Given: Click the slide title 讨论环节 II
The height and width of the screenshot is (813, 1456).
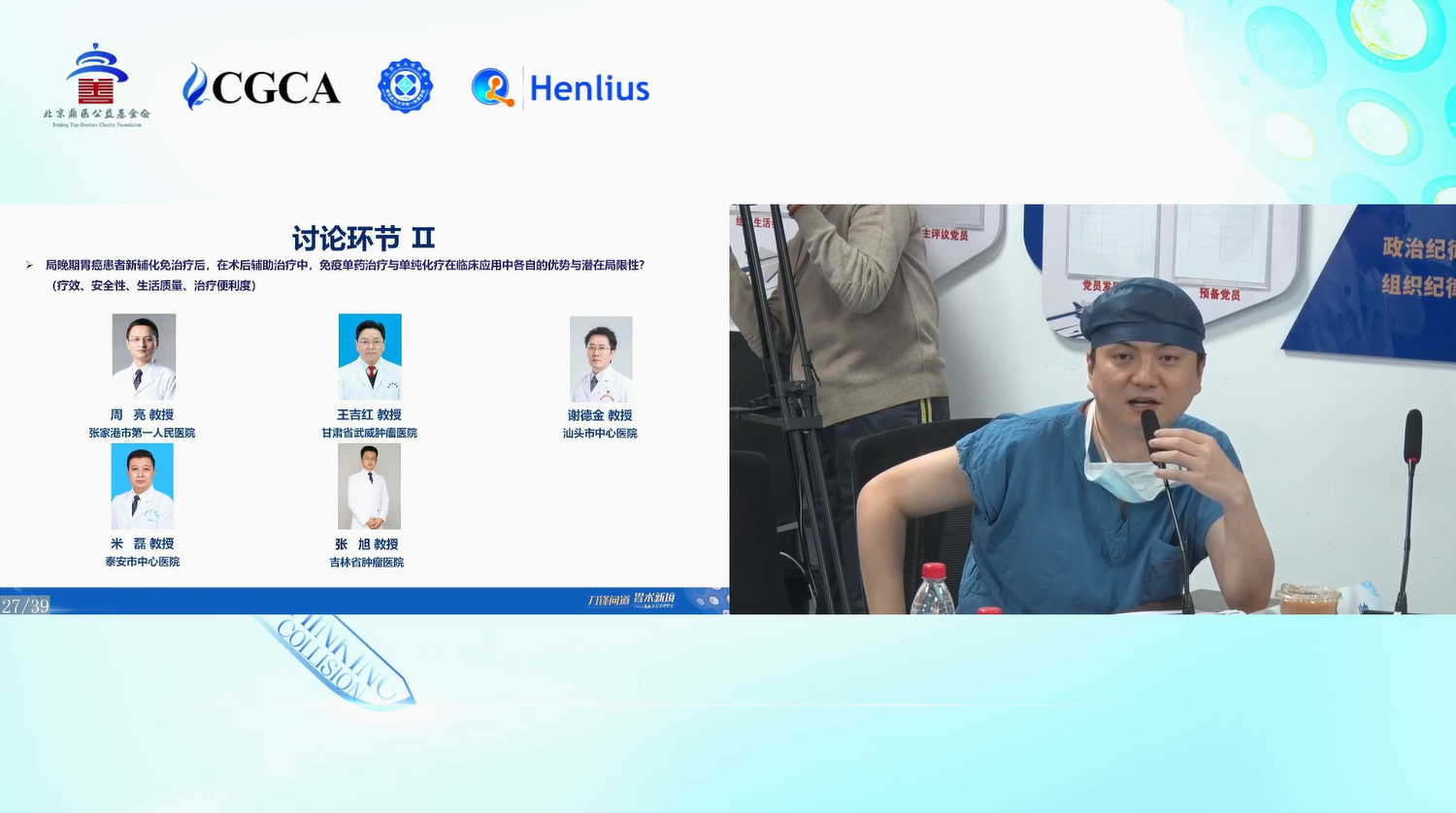Looking at the screenshot, I should (363, 238).
